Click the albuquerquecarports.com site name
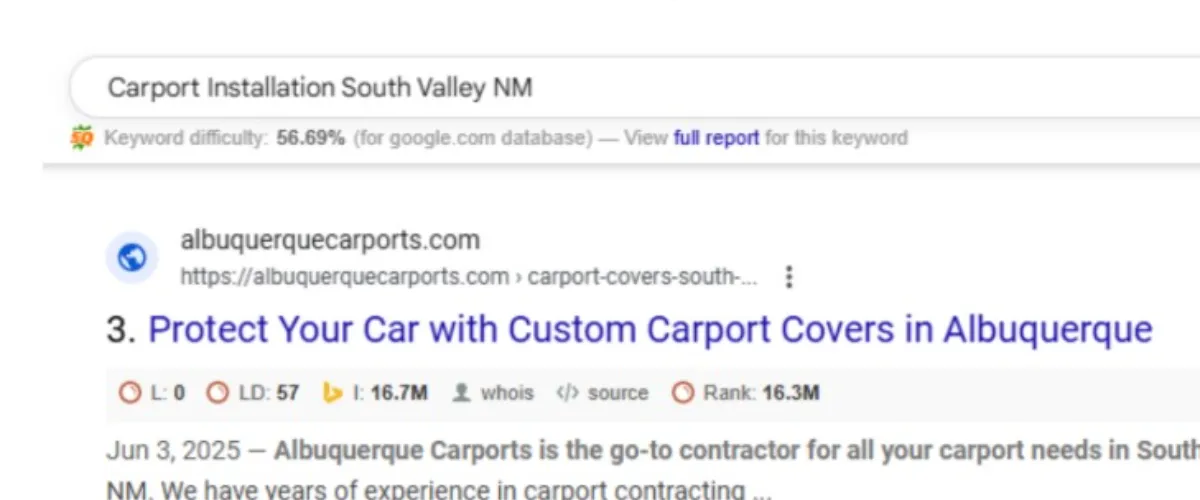 point(330,240)
